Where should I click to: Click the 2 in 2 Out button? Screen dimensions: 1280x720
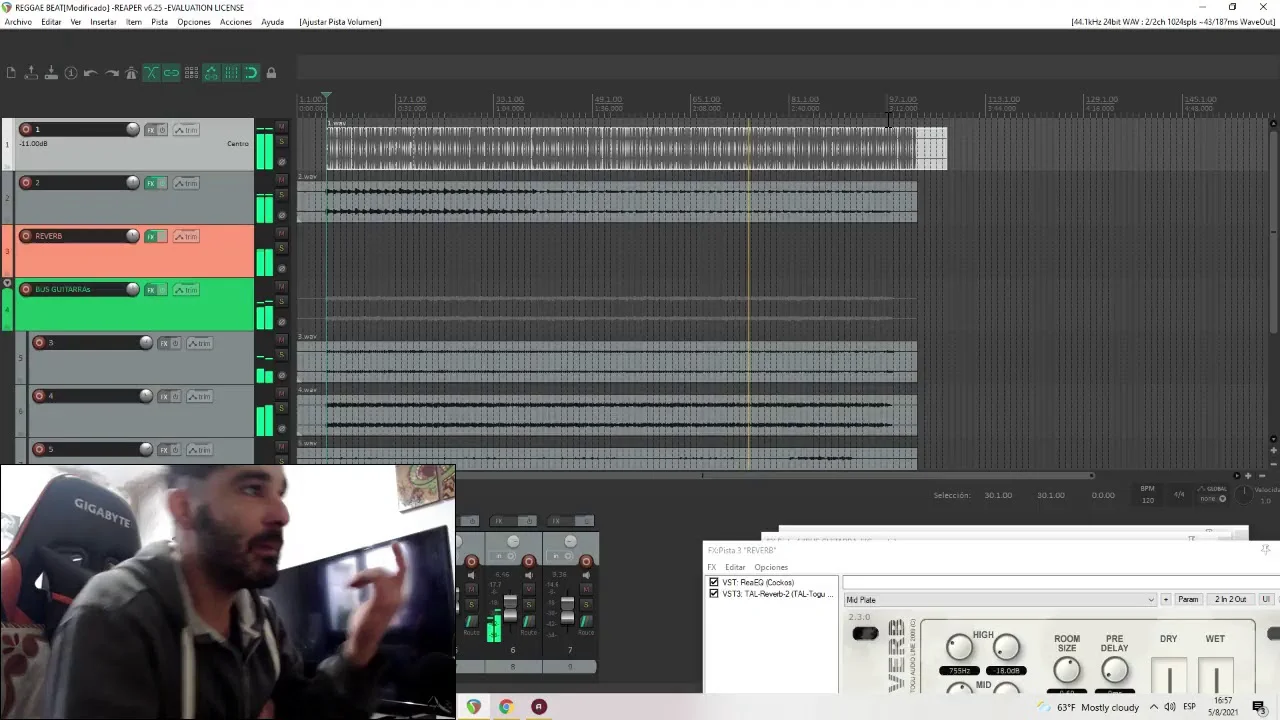click(1230, 600)
